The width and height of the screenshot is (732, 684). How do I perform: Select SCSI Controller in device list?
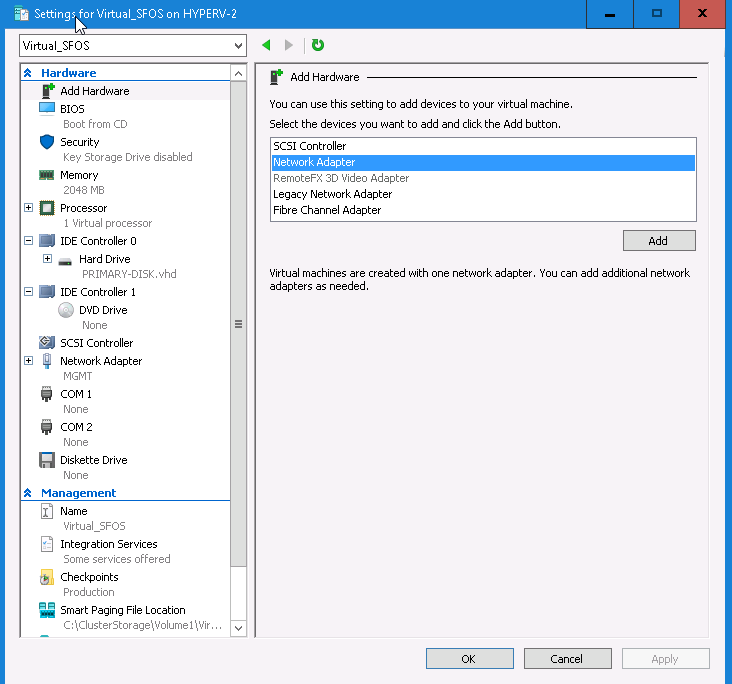(309, 146)
